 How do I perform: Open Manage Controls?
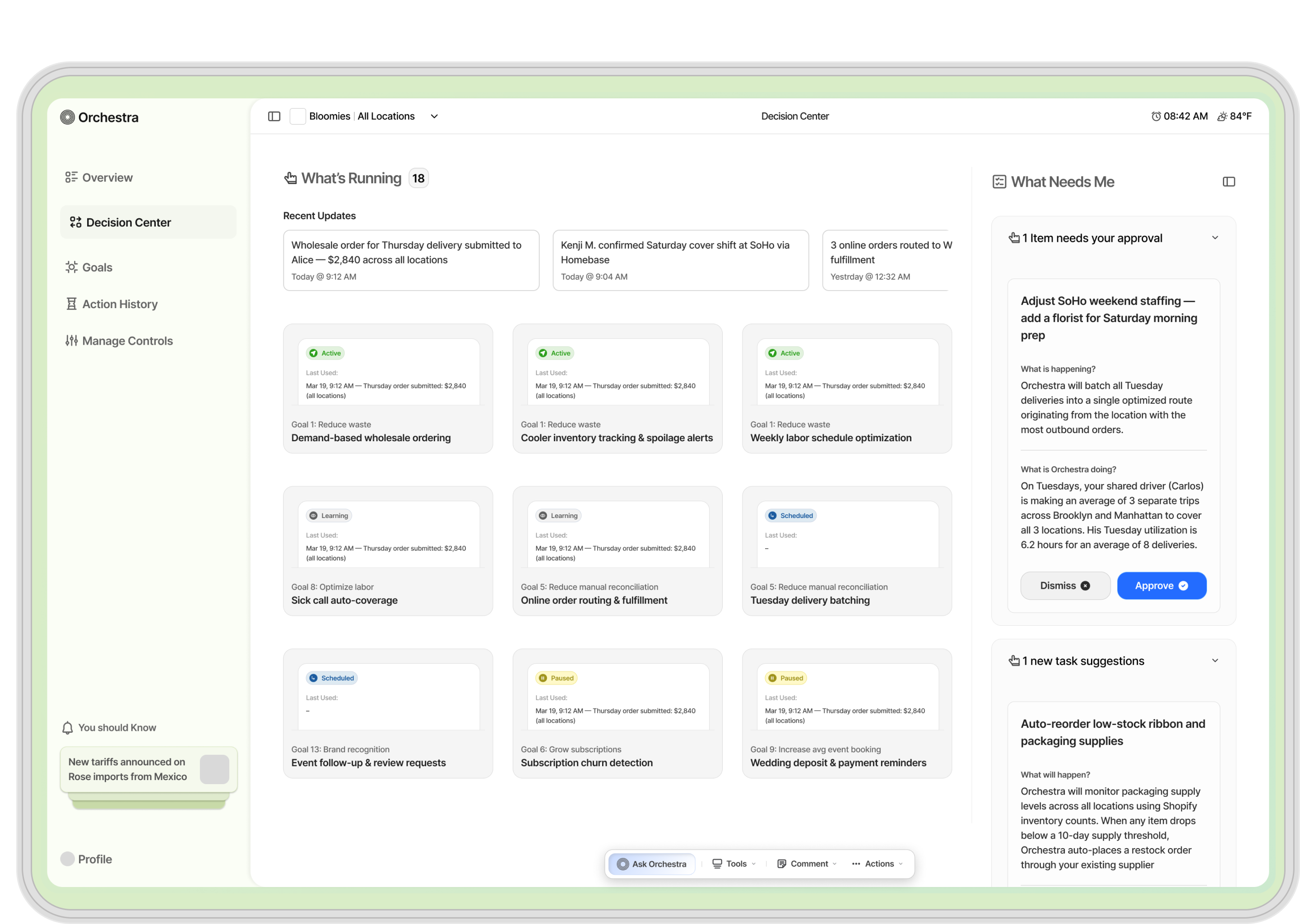(x=119, y=341)
